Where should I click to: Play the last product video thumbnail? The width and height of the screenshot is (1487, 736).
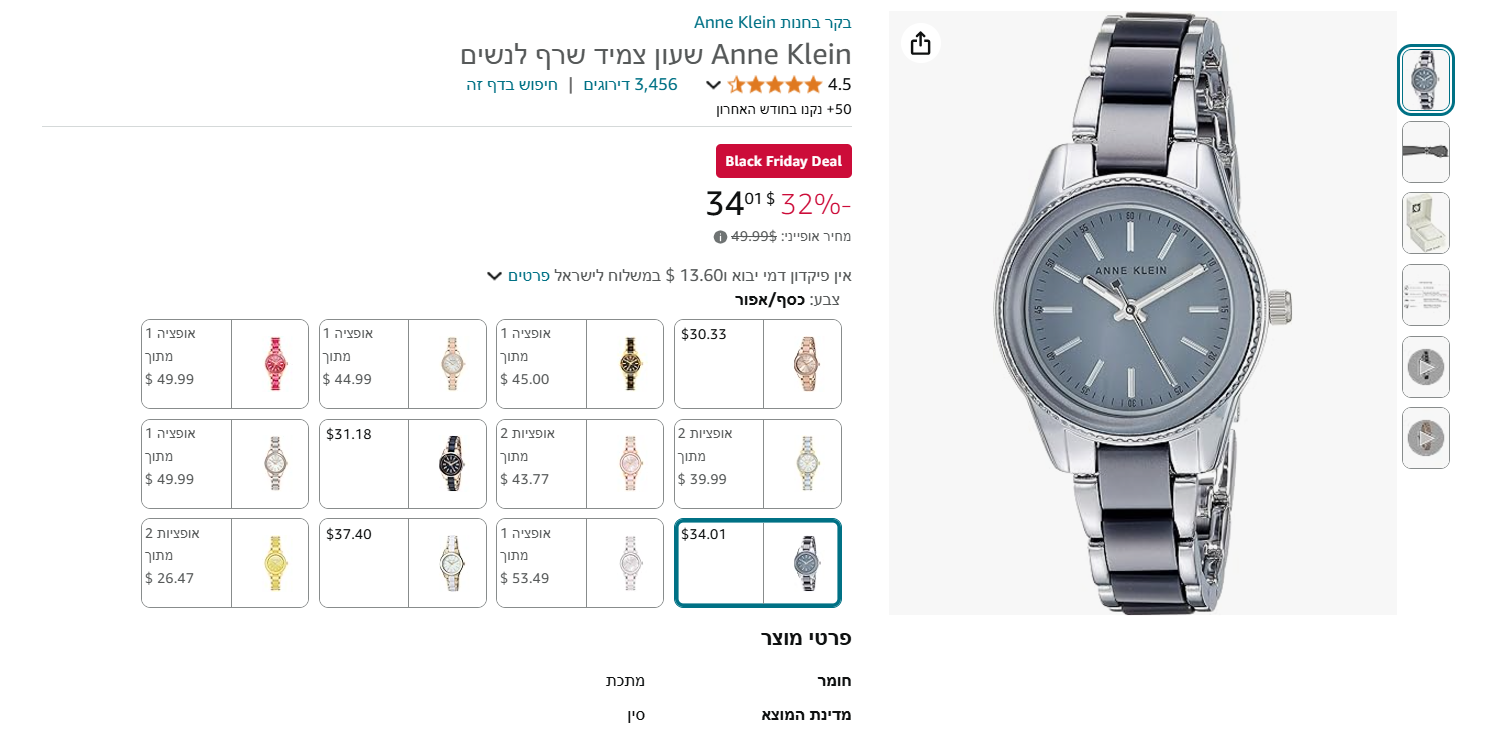pyautogui.click(x=1425, y=438)
